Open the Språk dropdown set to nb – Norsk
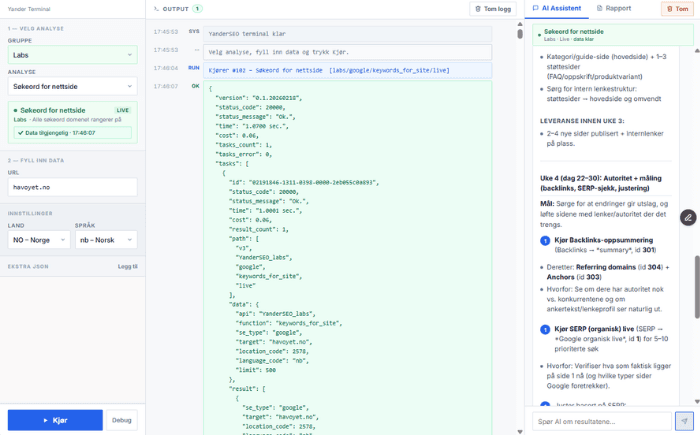Image resolution: width=700 pixels, height=435 pixels. pos(106,240)
